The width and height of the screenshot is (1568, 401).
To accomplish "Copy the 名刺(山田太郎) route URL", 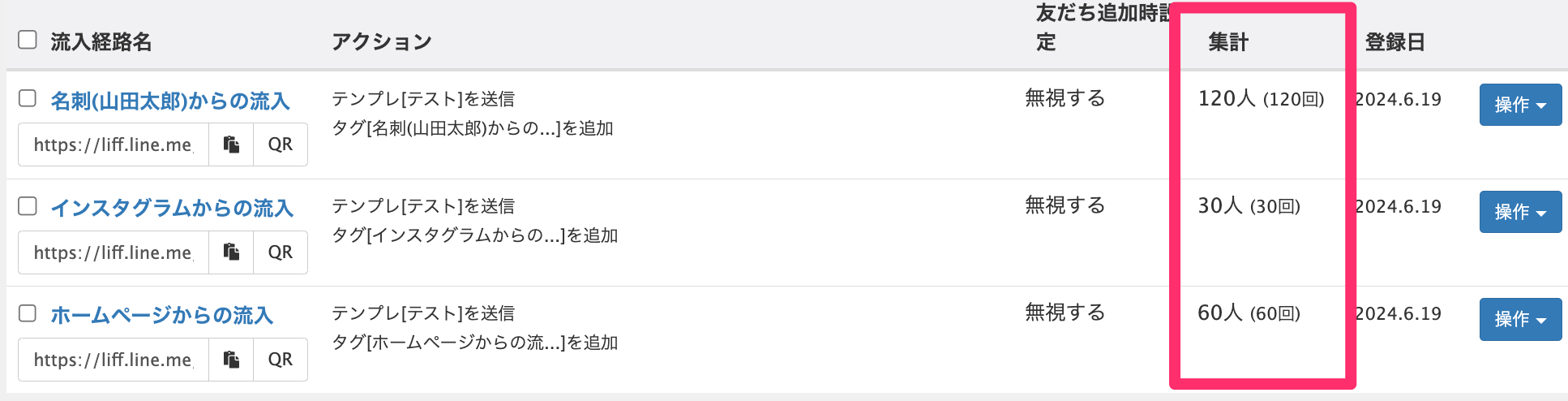I will 231,144.
